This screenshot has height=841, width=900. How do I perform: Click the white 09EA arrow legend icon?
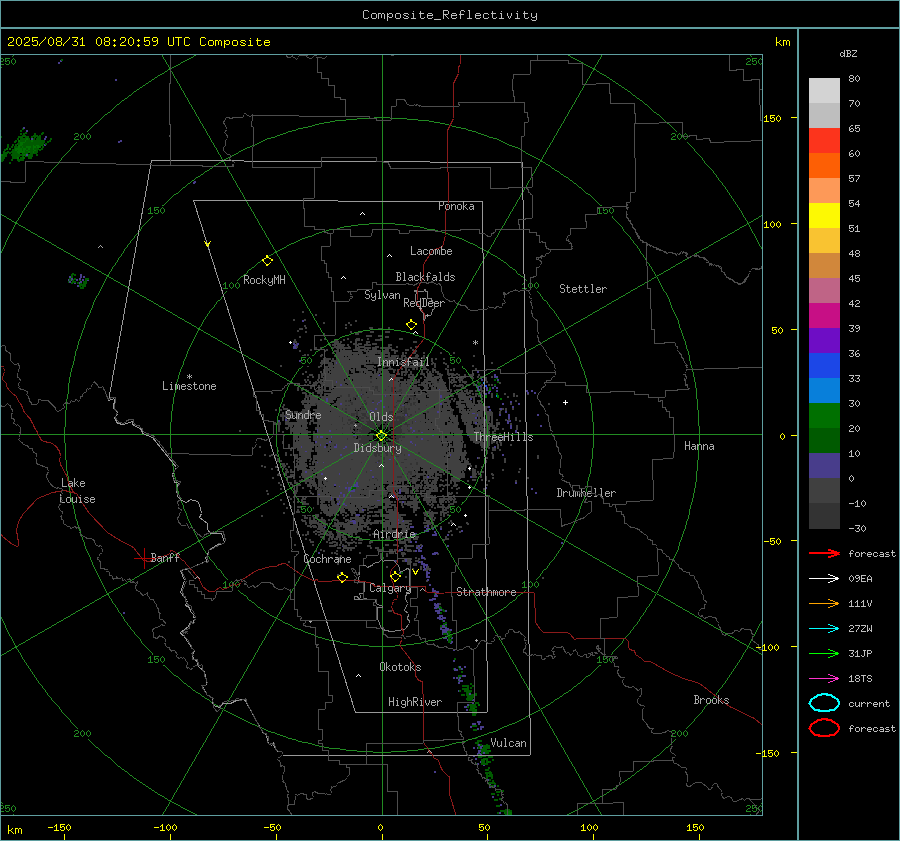tap(824, 579)
